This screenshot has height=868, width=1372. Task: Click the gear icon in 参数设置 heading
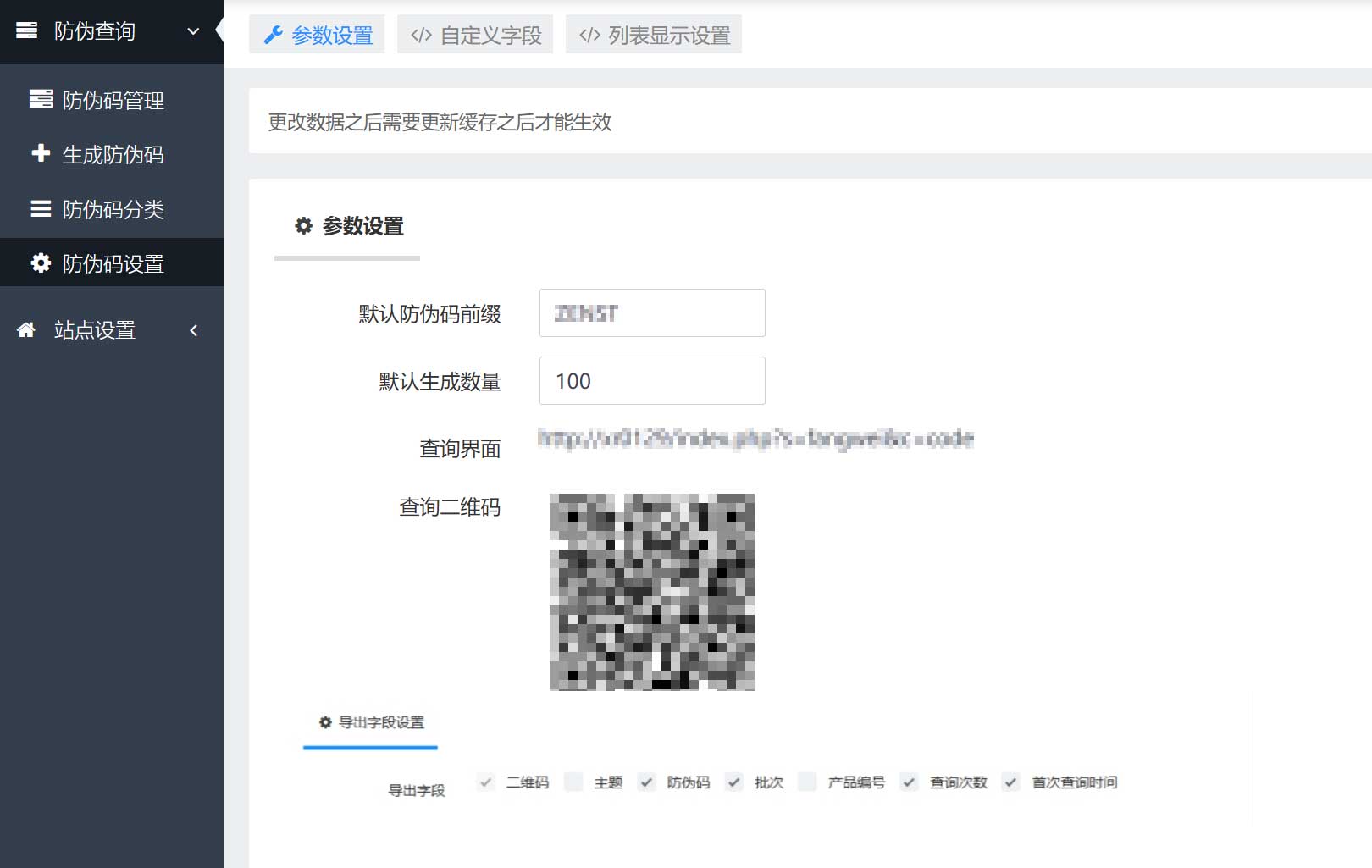pos(303,225)
